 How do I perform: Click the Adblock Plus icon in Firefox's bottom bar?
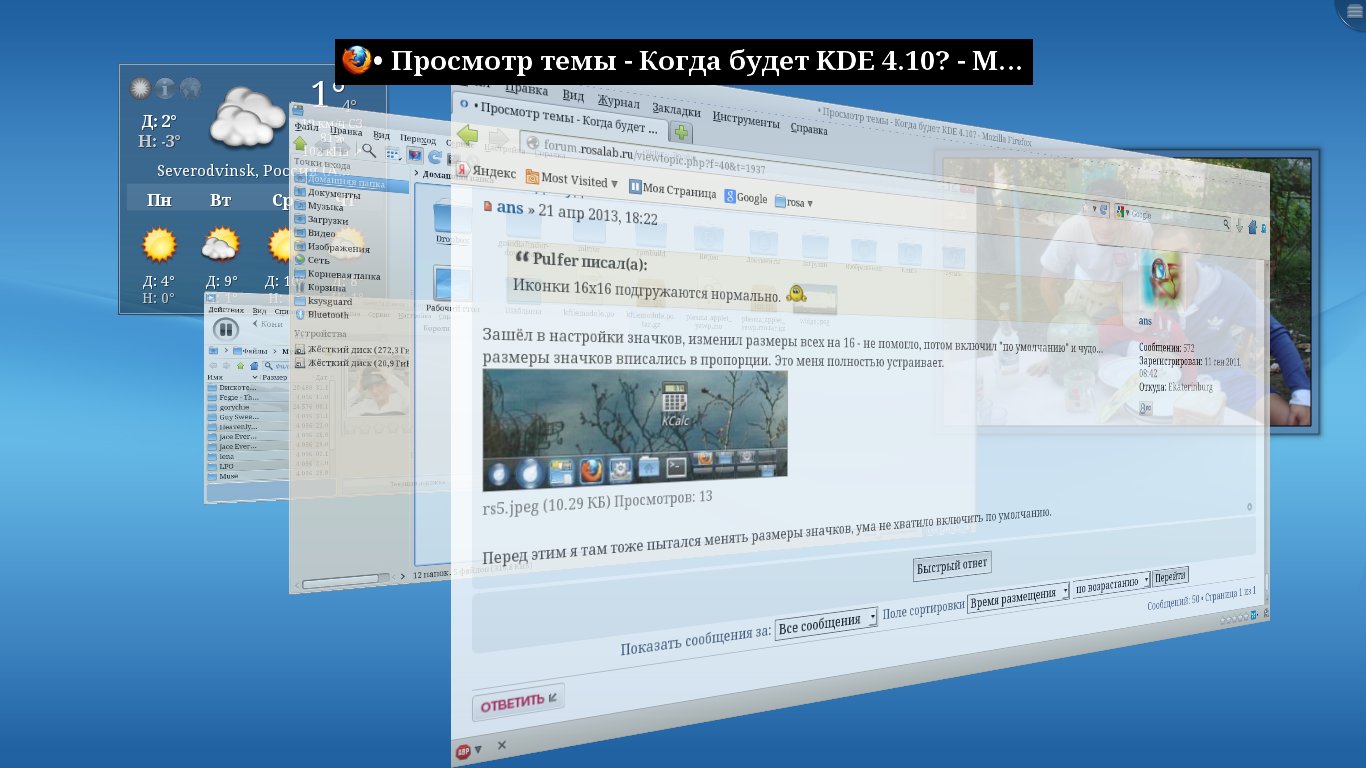click(x=463, y=750)
